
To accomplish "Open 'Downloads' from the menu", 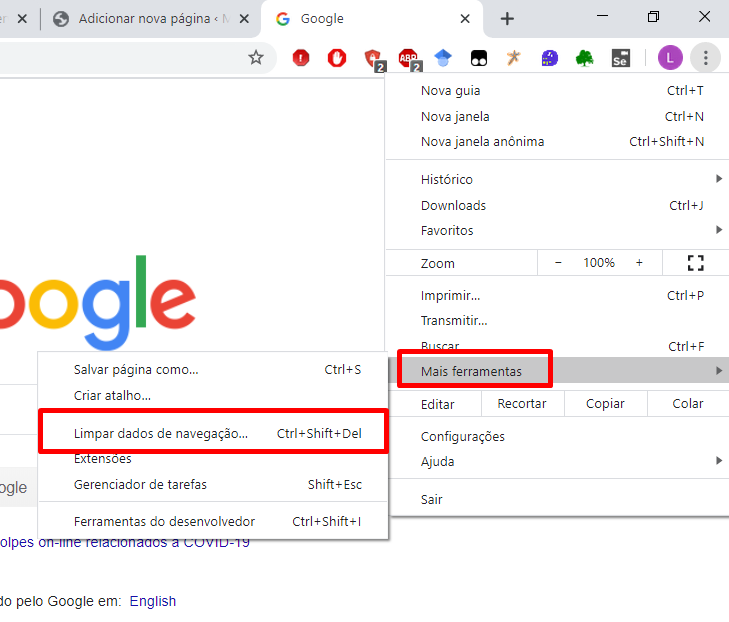I will pos(557,205).
